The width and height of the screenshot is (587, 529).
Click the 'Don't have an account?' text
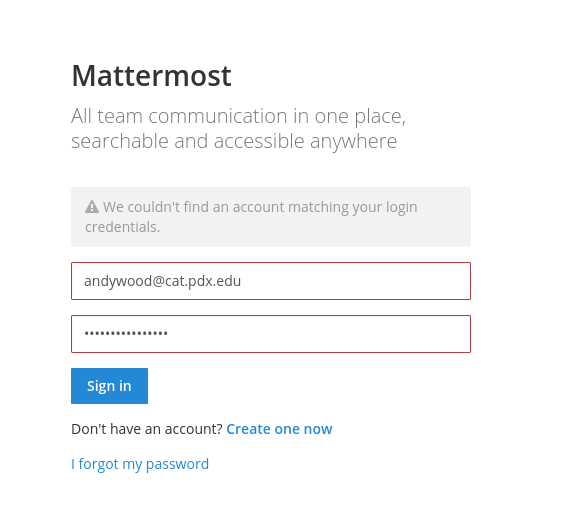click(x=147, y=429)
